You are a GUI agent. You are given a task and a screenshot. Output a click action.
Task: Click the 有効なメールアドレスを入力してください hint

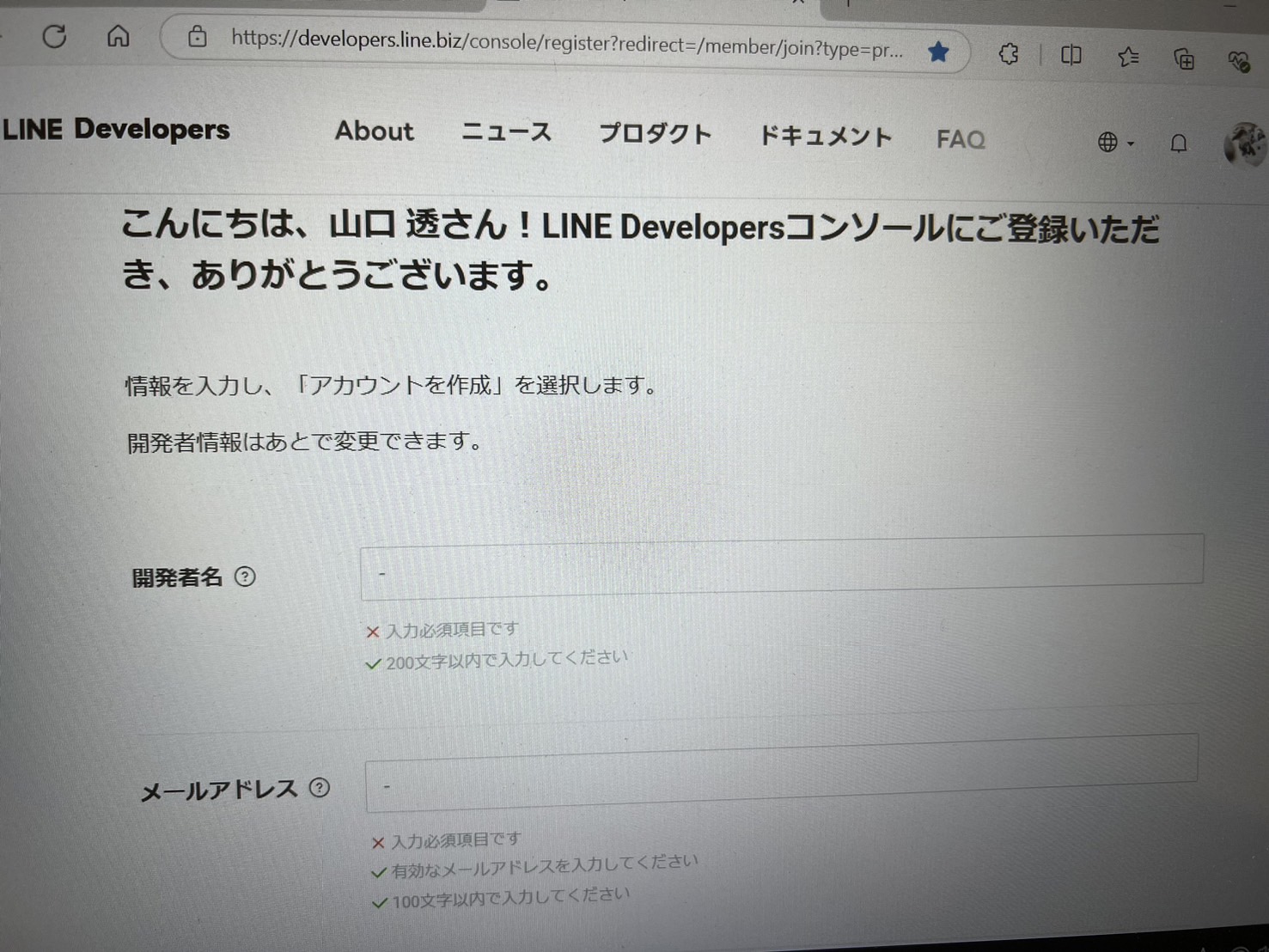pyautogui.click(x=545, y=866)
